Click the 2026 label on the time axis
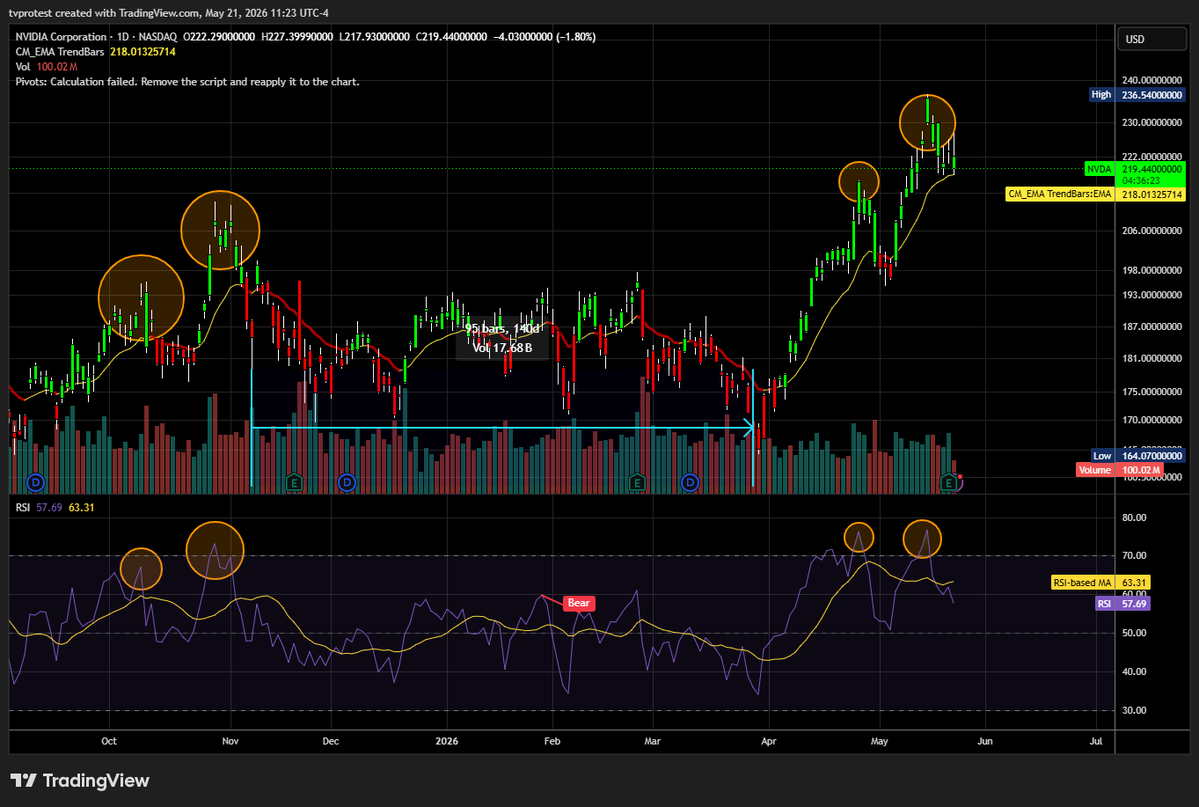 coord(447,741)
